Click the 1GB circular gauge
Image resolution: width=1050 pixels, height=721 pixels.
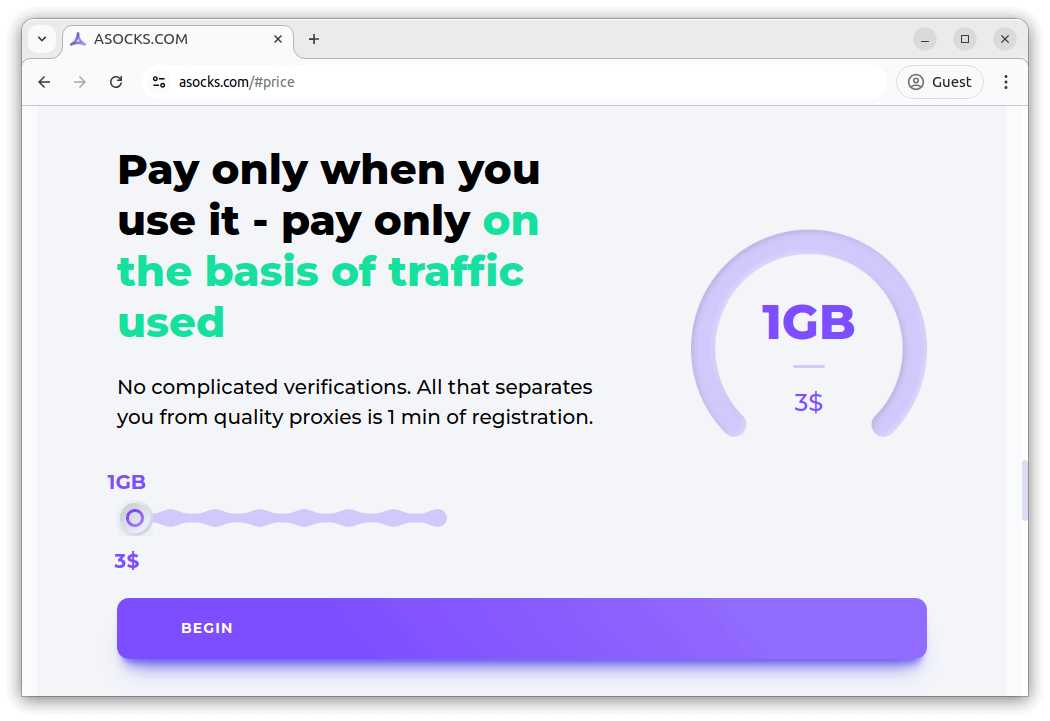click(808, 340)
